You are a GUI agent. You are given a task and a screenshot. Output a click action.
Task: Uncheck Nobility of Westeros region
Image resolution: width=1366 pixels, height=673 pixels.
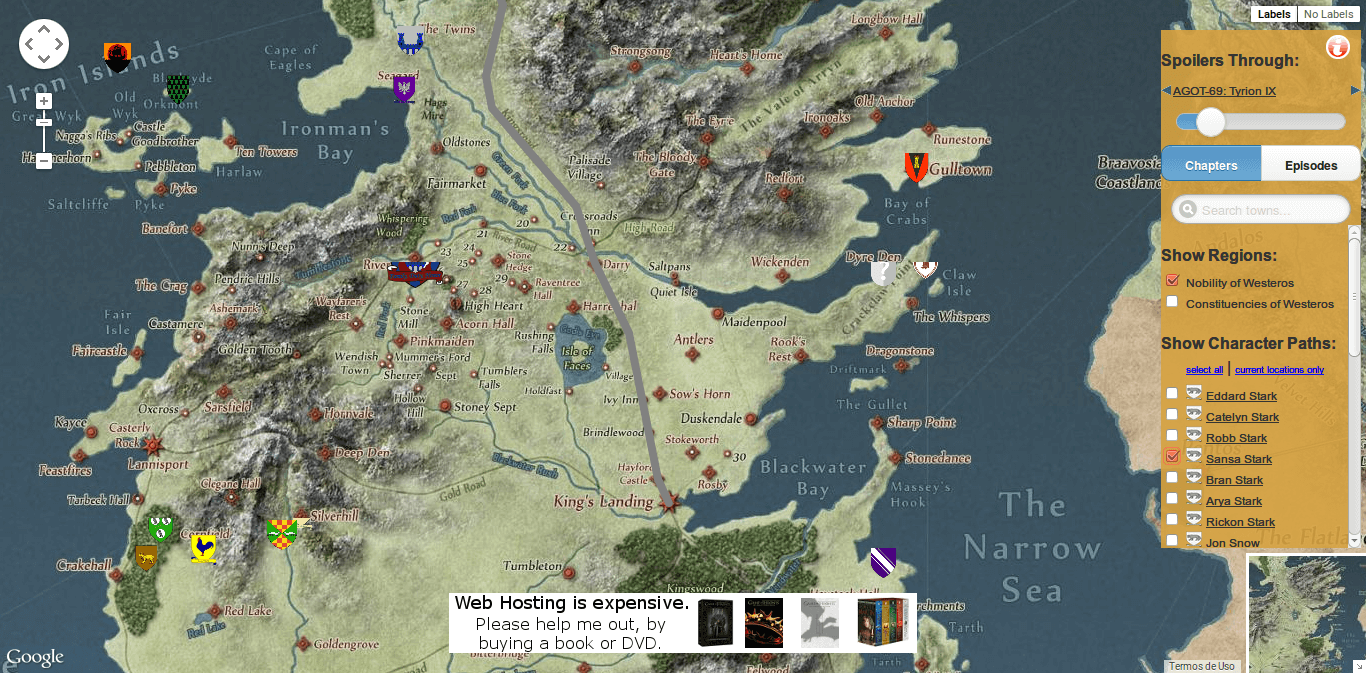tap(1172, 281)
